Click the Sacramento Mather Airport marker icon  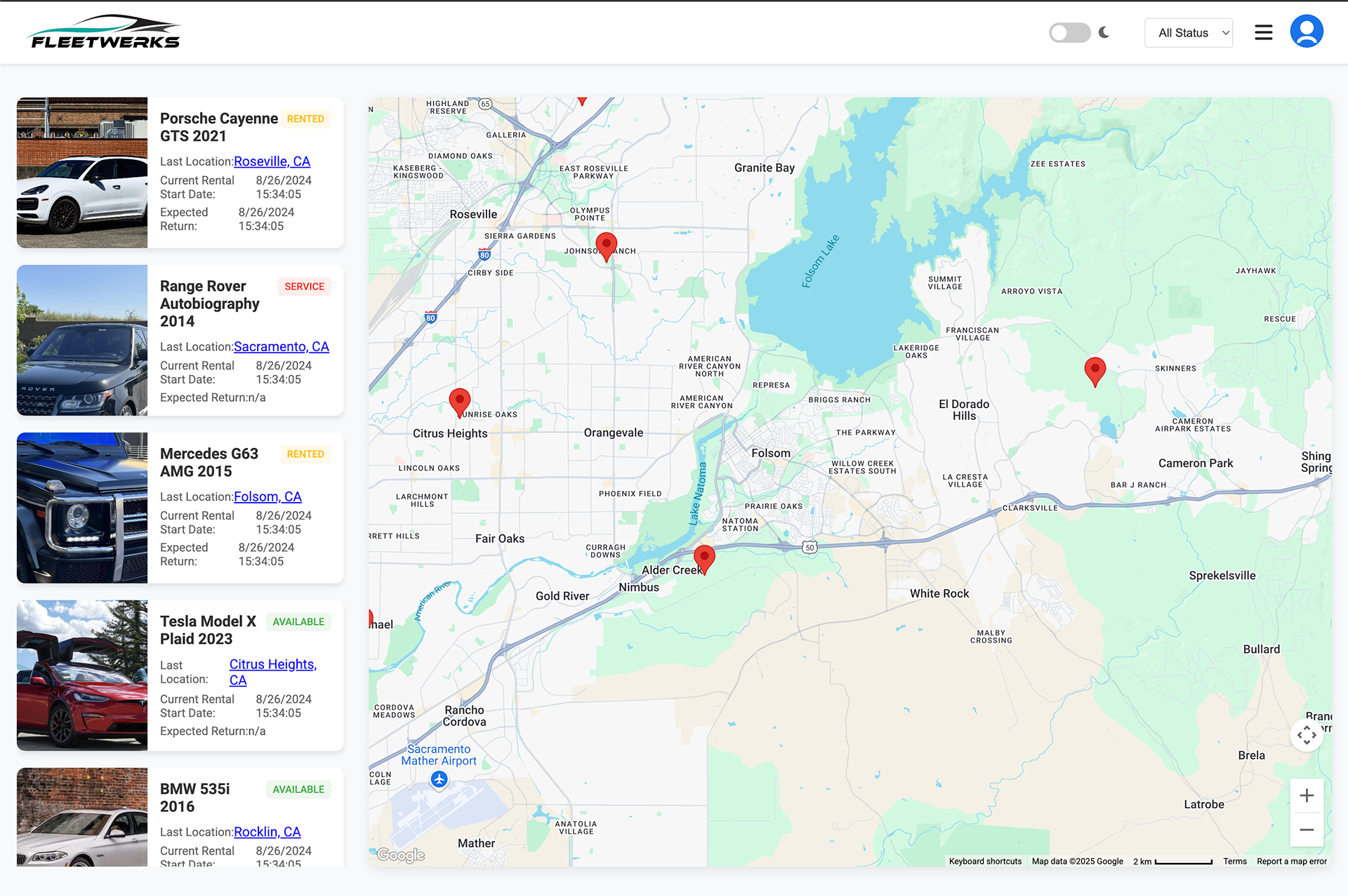tap(440, 779)
